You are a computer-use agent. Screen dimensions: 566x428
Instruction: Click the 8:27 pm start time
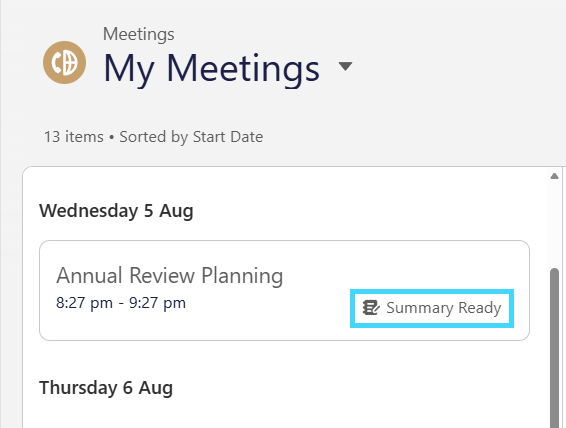84,303
